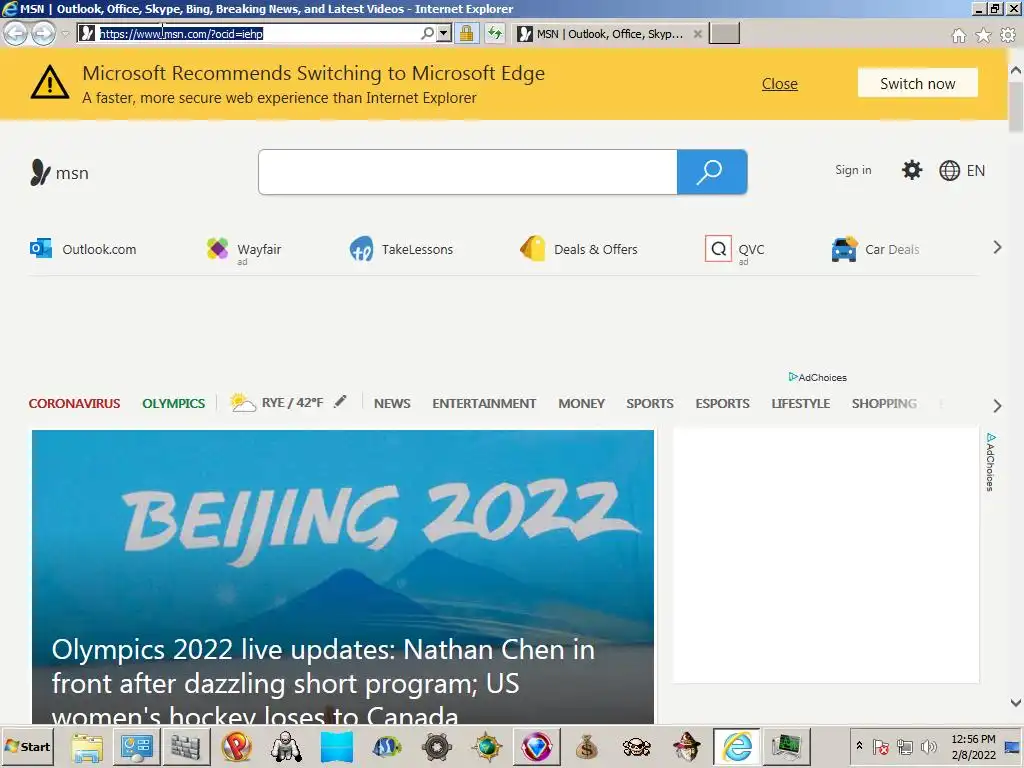Open the QVC shortcut
The height and width of the screenshot is (768, 1024).
[x=735, y=249]
